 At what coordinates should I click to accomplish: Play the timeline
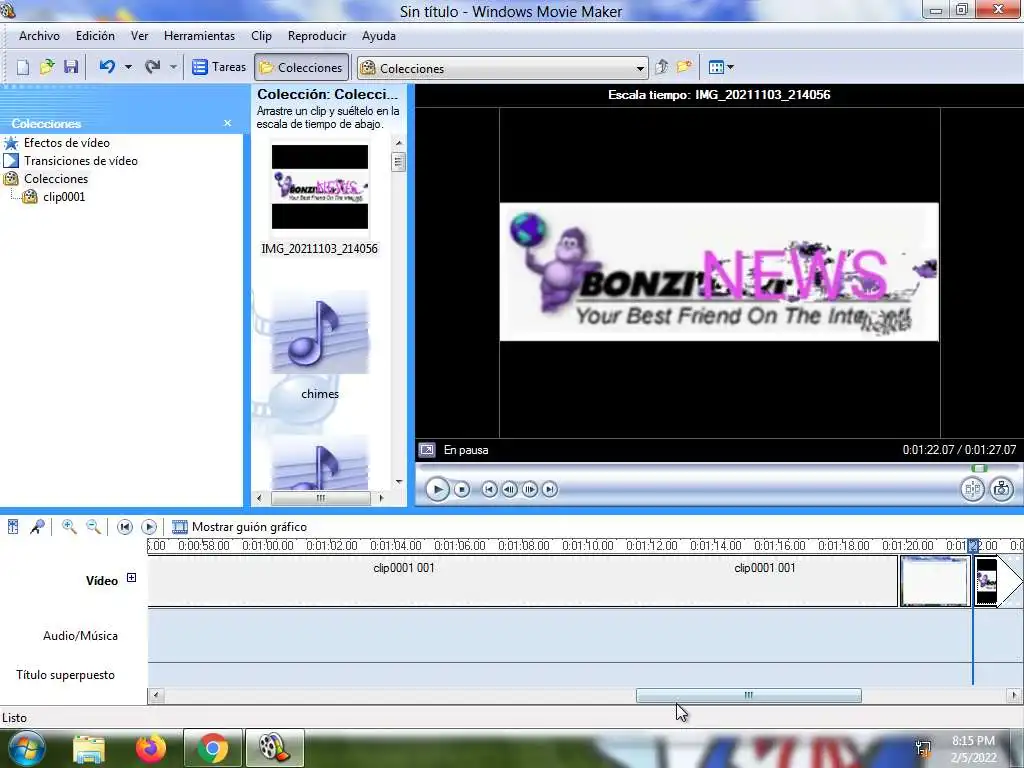click(x=149, y=527)
